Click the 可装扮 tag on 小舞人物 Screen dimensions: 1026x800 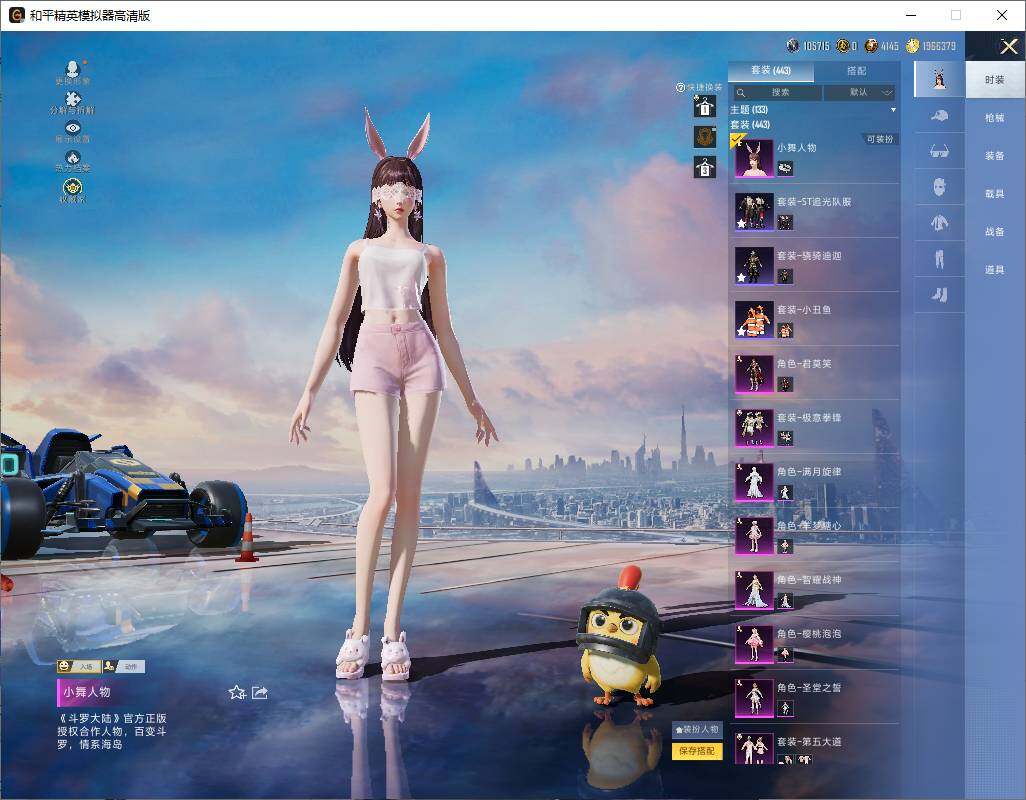[880, 139]
